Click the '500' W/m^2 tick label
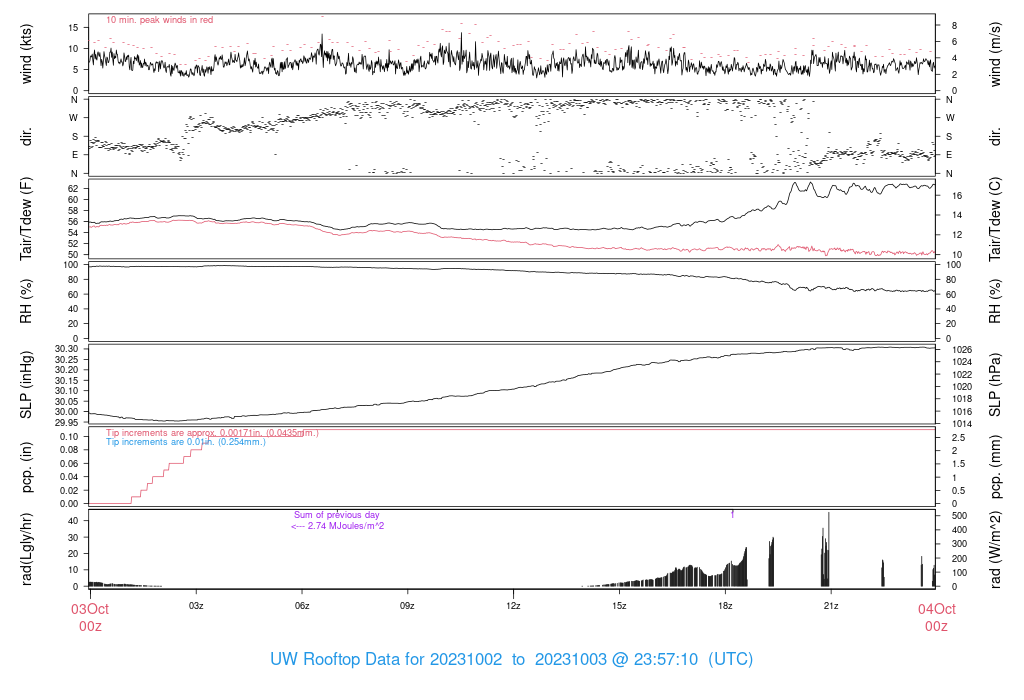The height and width of the screenshot is (700, 1024). pos(959,516)
